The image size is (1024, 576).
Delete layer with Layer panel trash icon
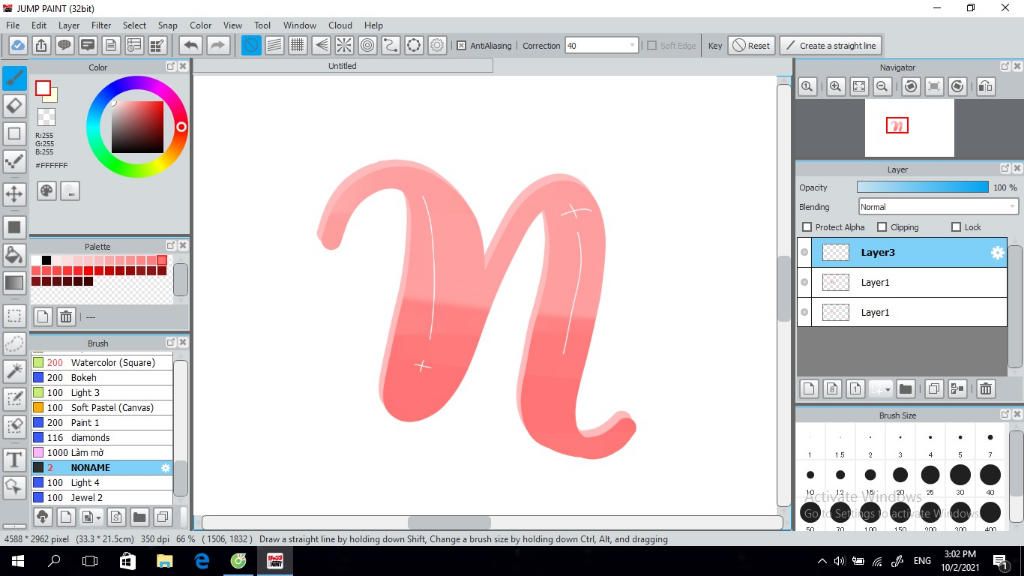(985, 389)
